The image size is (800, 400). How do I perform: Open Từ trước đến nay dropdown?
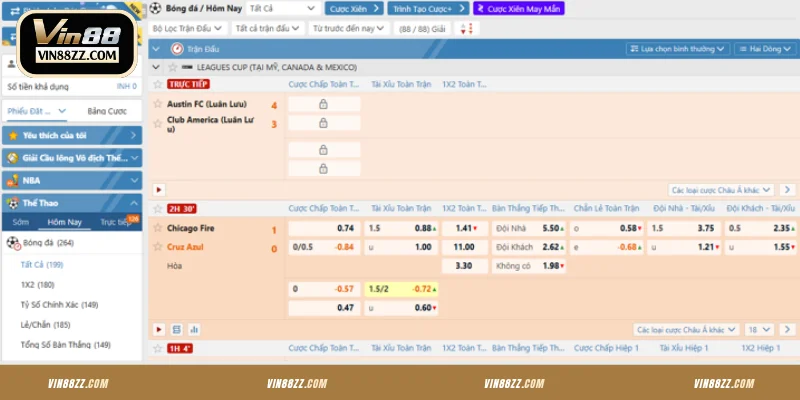pyautogui.click(x=348, y=29)
